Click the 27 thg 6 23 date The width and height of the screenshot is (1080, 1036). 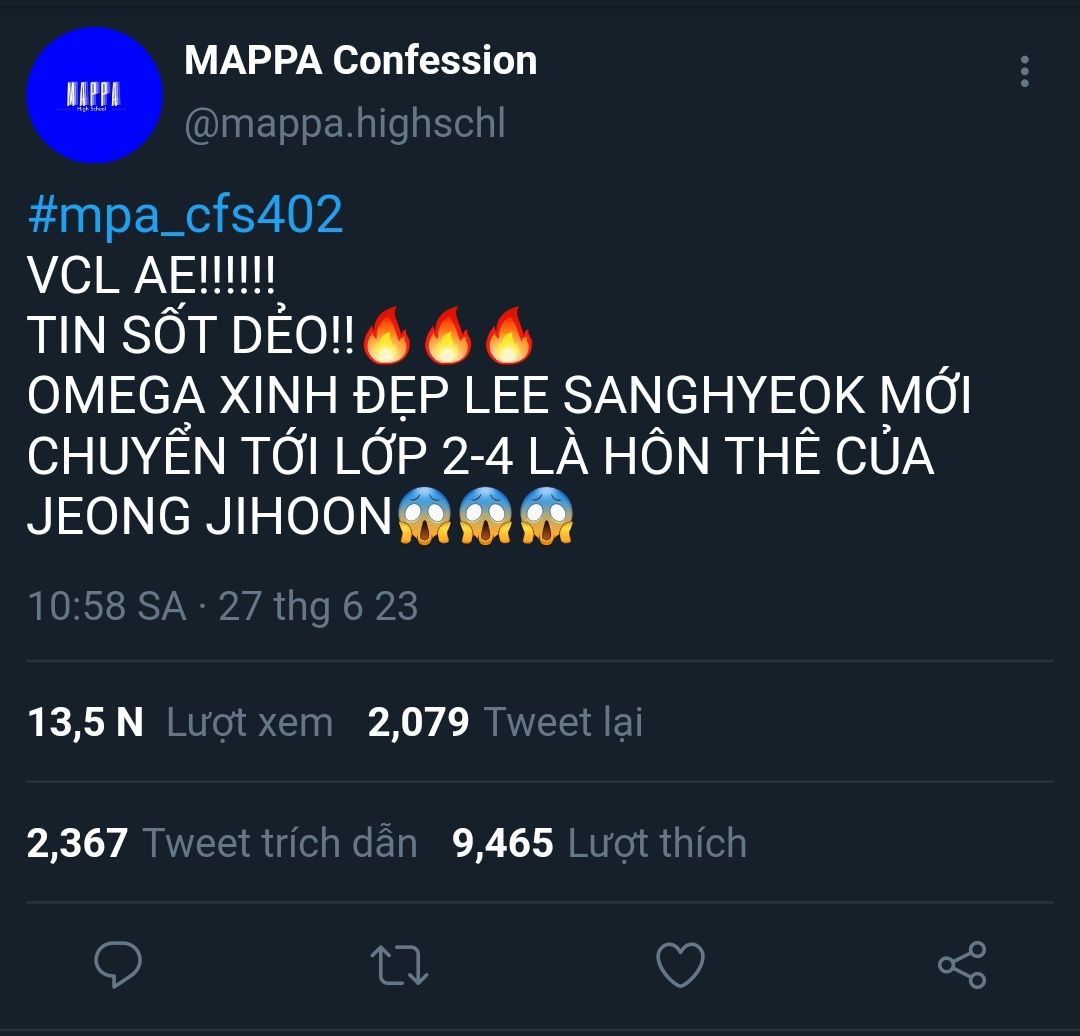coord(318,607)
